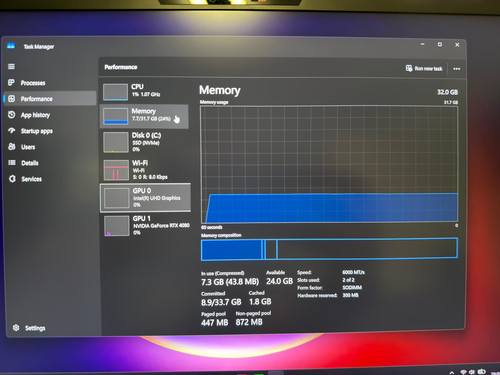Screen dimensions: 500x375
Task: Select CPU 1% 1.07 GHz entry
Action: 145,91
